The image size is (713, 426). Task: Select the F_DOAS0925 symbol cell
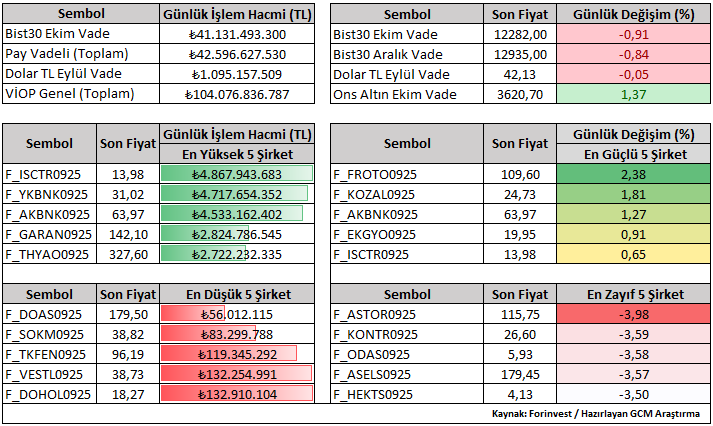[50, 314]
